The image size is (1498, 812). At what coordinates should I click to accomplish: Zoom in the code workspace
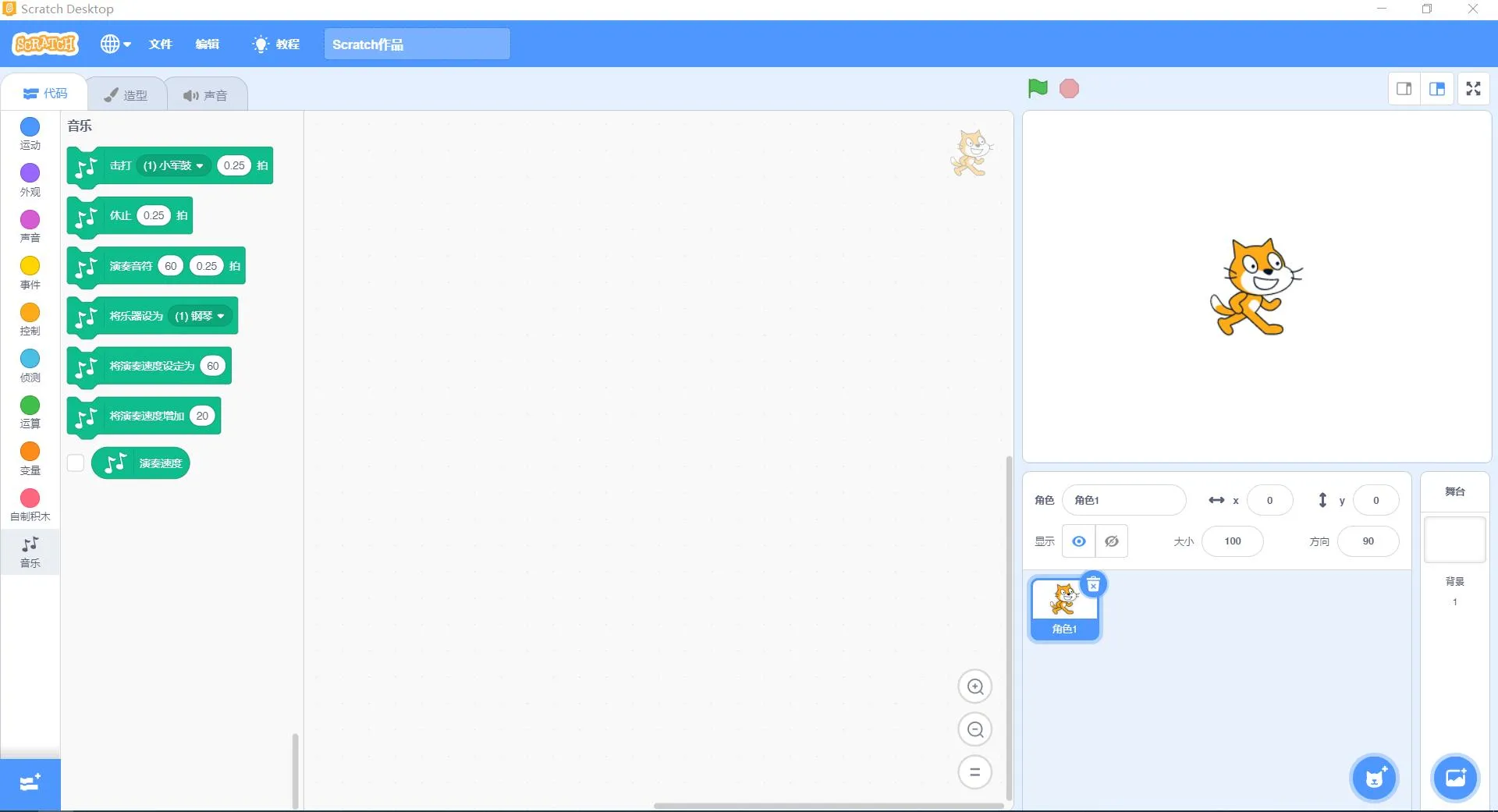click(974, 686)
